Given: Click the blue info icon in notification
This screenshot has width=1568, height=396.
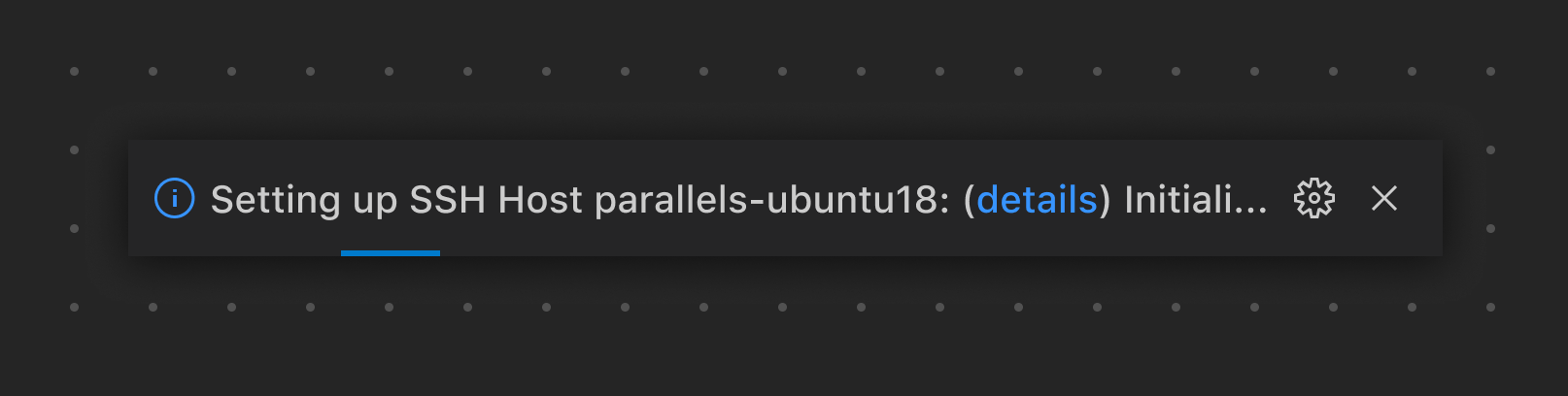Looking at the screenshot, I should (x=175, y=199).
